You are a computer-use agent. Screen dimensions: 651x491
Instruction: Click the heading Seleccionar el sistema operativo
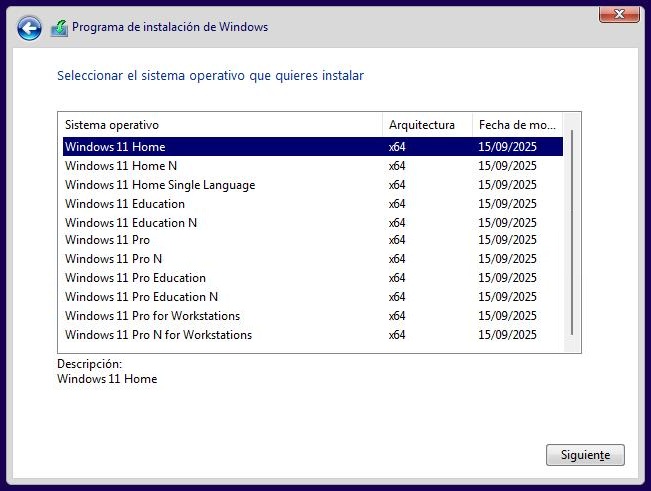[x=210, y=76]
